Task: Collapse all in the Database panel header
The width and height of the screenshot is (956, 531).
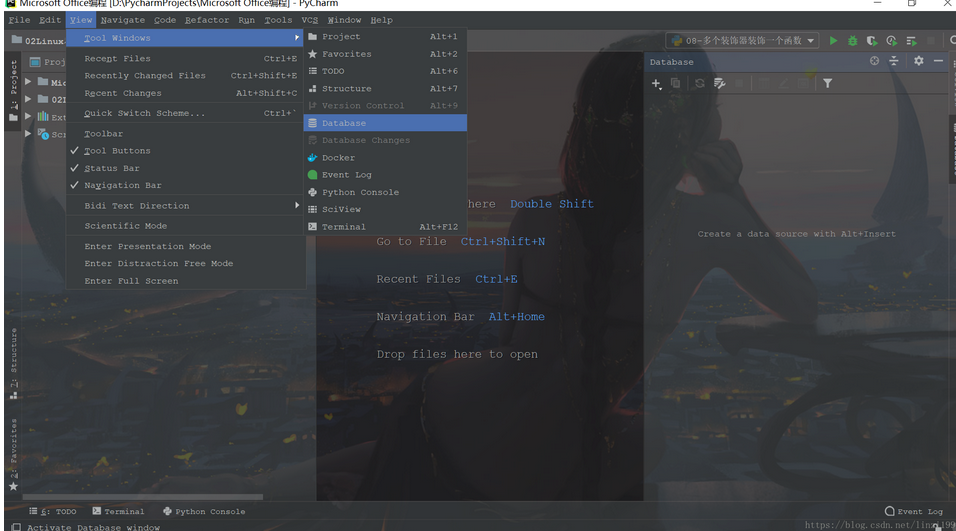Action: pyautogui.click(x=894, y=61)
